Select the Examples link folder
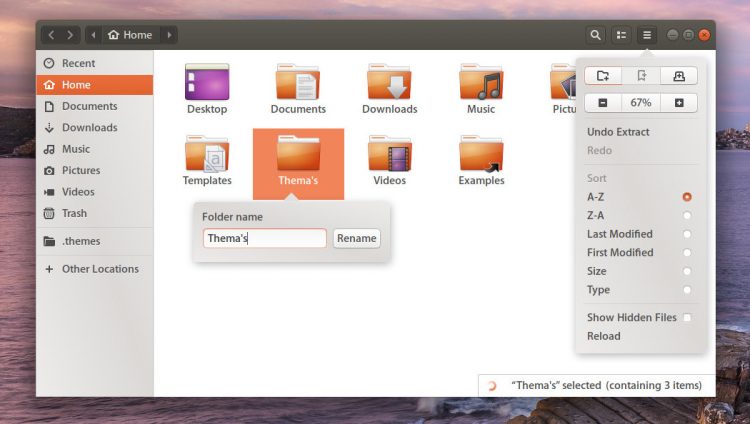This screenshot has width=750, height=424. pyautogui.click(x=481, y=154)
